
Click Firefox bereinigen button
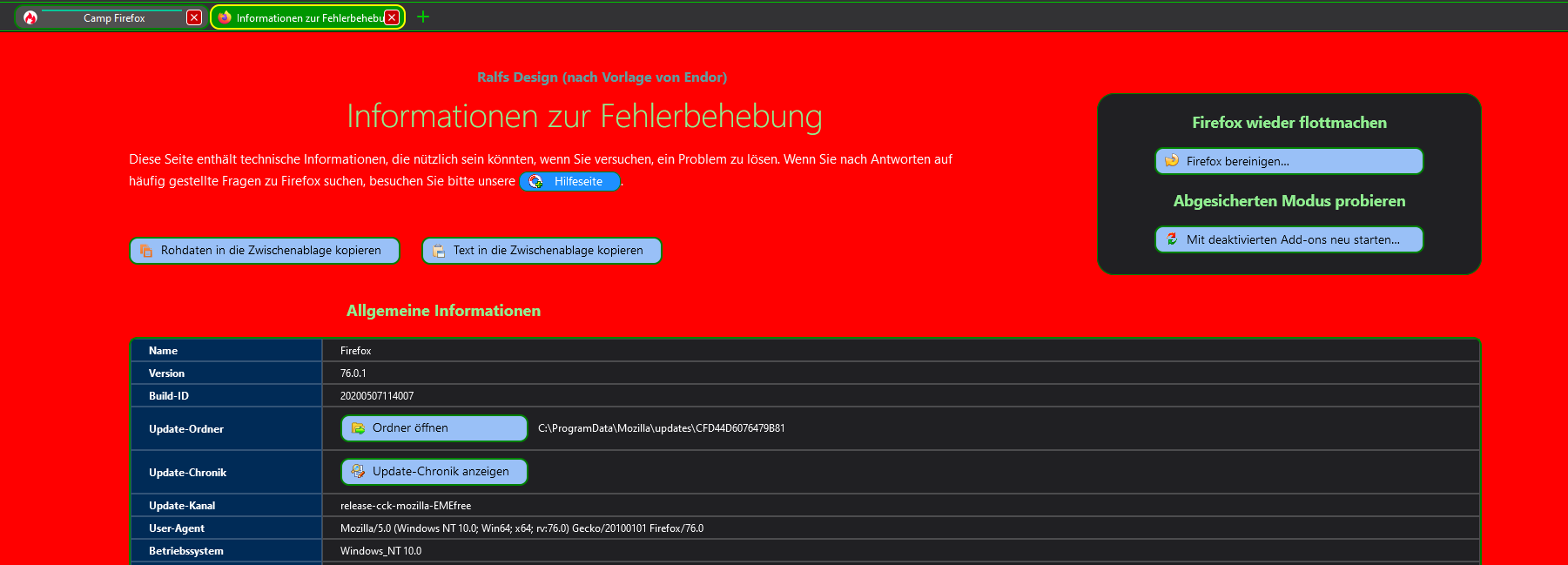pos(1289,161)
